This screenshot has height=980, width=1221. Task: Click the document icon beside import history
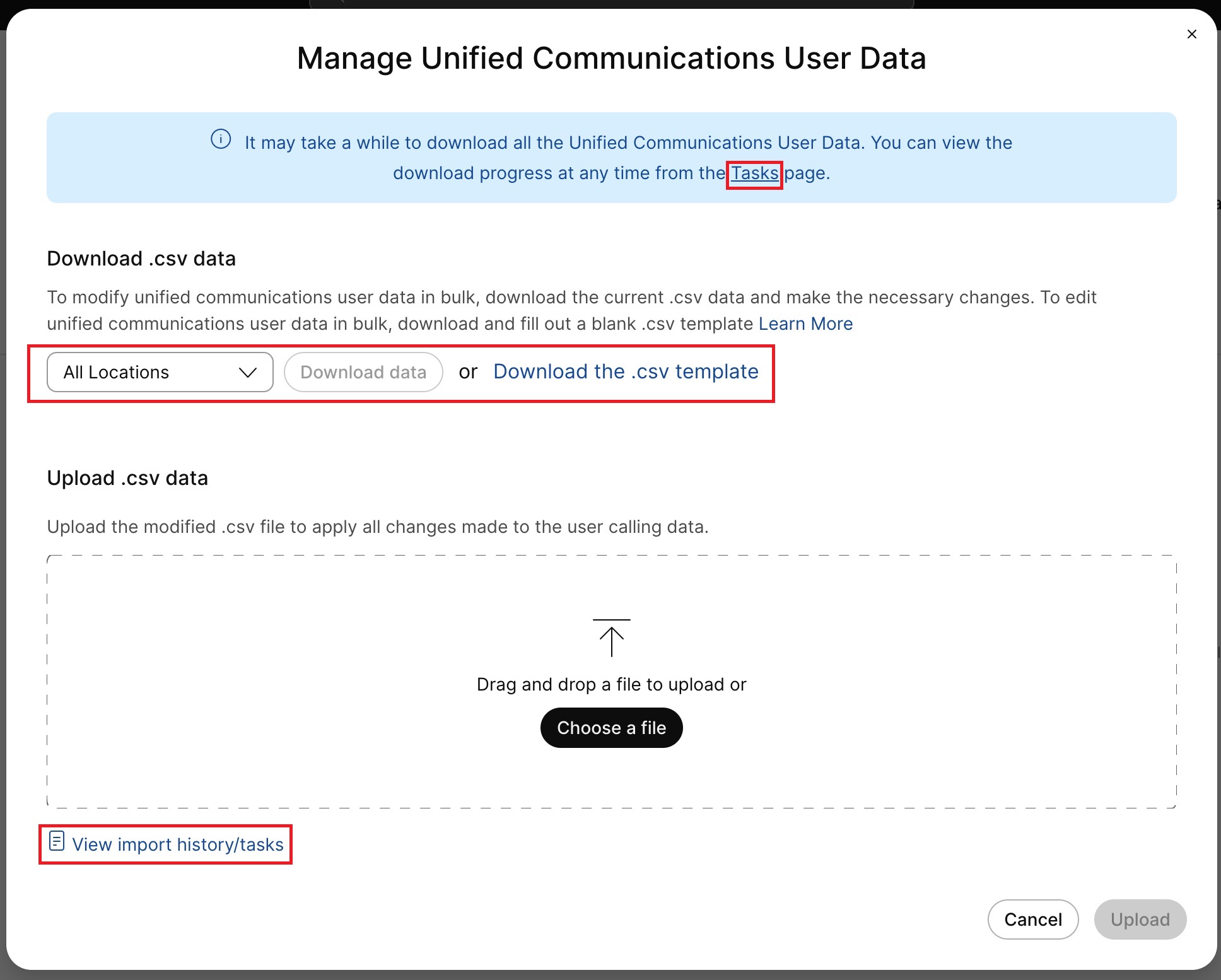click(57, 844)
